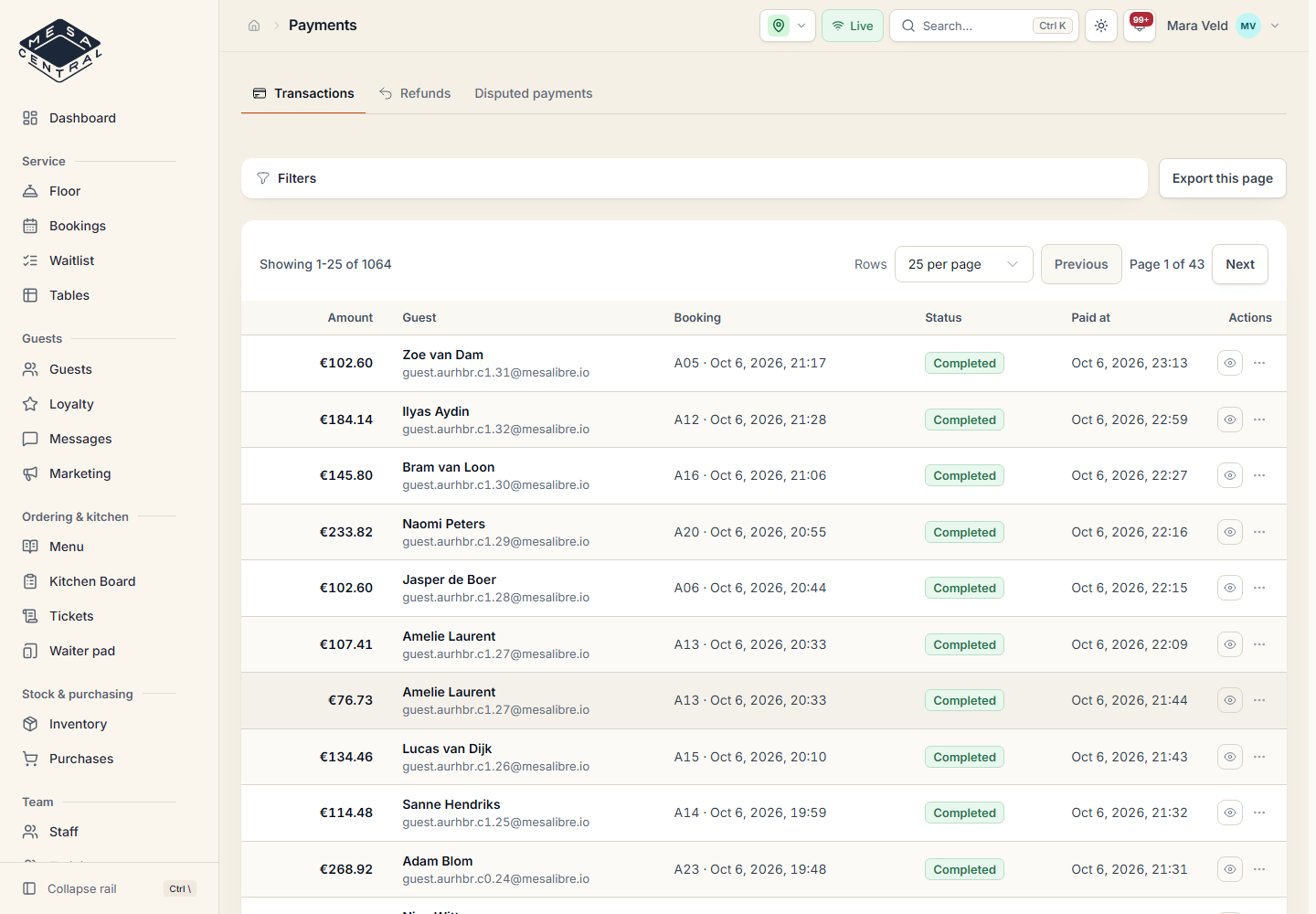
Task: Toggle the Live mode indicator
Action: (x=853, y=26)
